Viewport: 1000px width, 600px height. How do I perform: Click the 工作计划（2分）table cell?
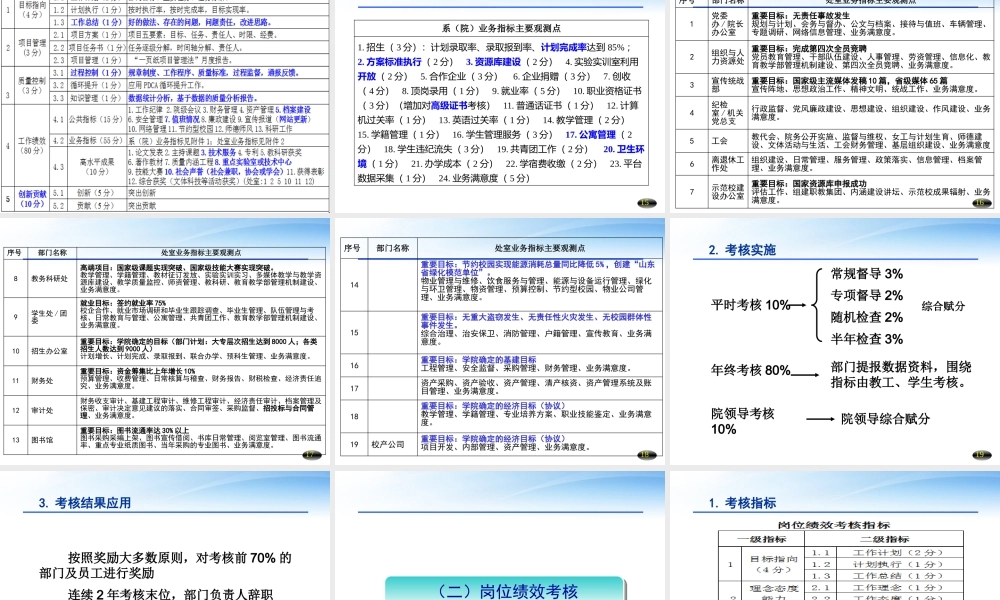898,552
